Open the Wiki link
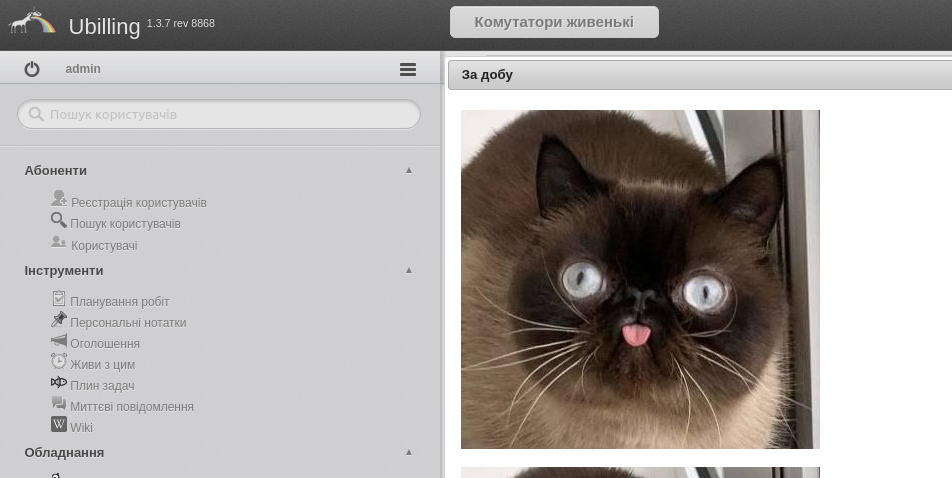 (81, 428)
